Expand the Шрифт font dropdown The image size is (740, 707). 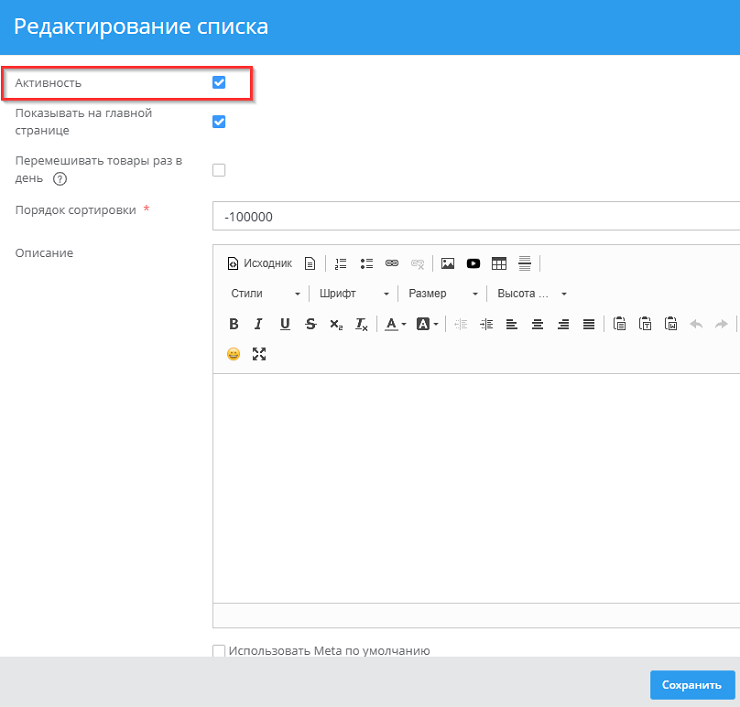coord(354,294)
